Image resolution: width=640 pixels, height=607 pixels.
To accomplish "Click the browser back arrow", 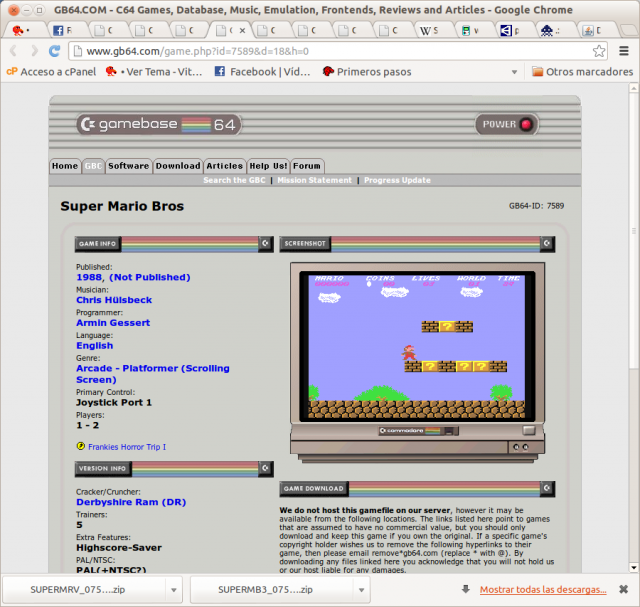I will click(13, 51).
